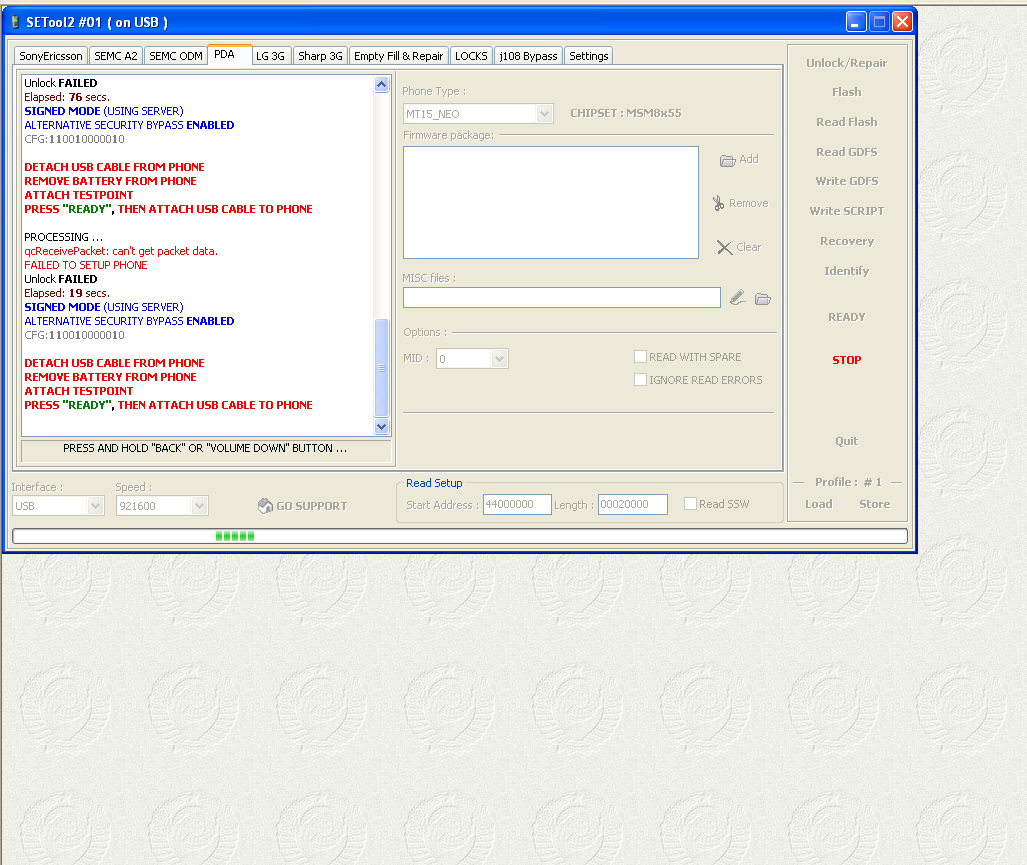This screenshot has width=1027, height=865.
Task: Switch to the SonyEricsson tab
Action: tap(51, 56)
